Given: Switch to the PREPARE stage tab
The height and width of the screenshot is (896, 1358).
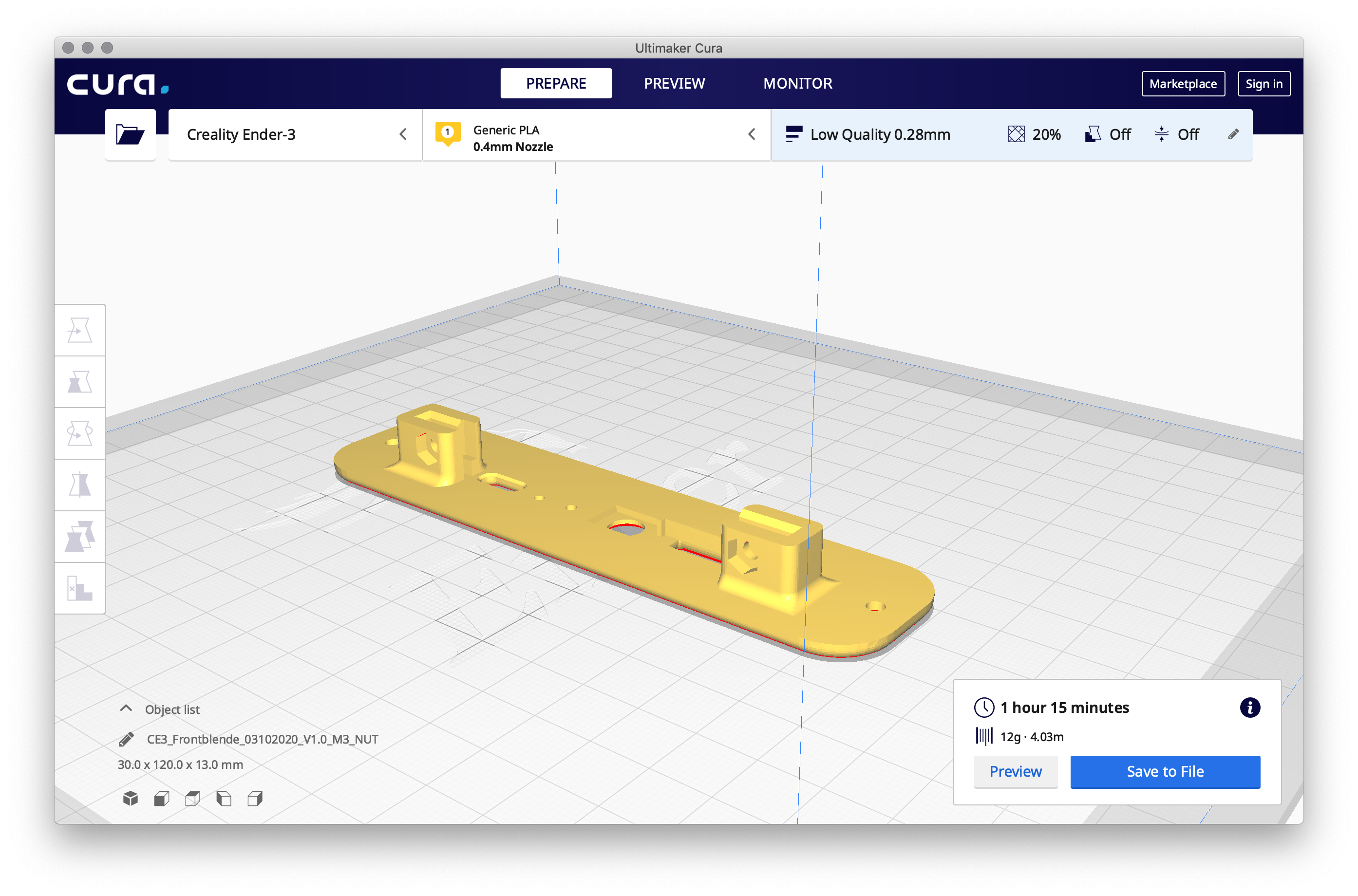Looking at the screenshot, I should pyautogui.click(x=556, y=83).
